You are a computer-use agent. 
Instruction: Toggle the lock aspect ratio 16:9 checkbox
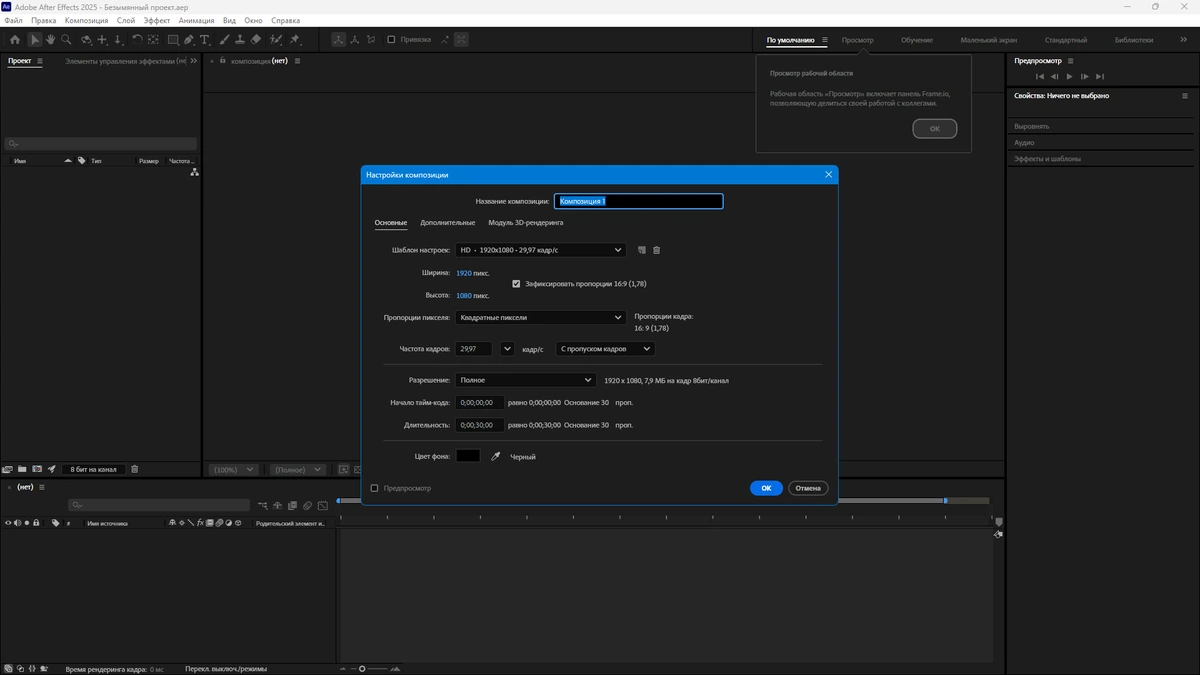pyautogui.click(x=516, y=283)
